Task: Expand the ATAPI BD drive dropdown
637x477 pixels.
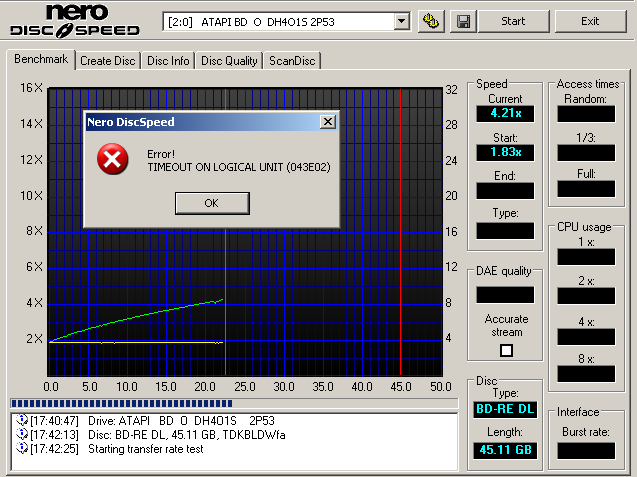Action: [x=401, y=21]
